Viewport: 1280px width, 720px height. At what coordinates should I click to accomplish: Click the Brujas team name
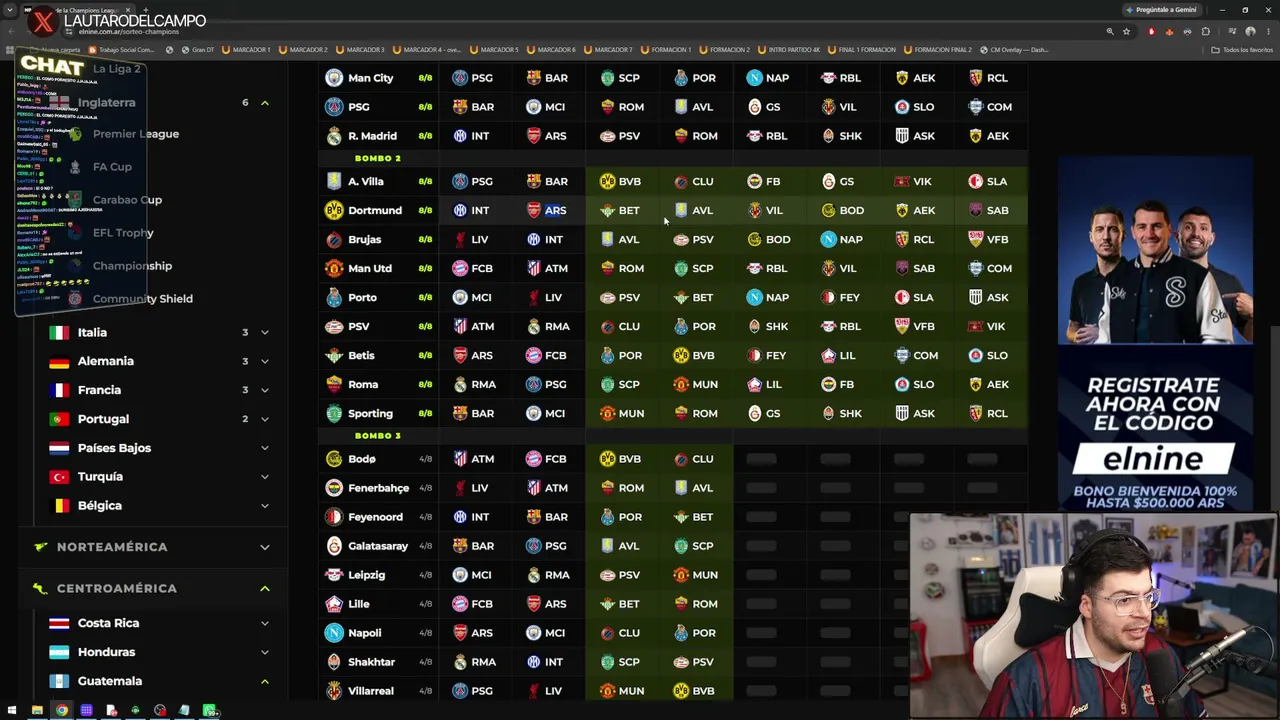pos(365,239)
